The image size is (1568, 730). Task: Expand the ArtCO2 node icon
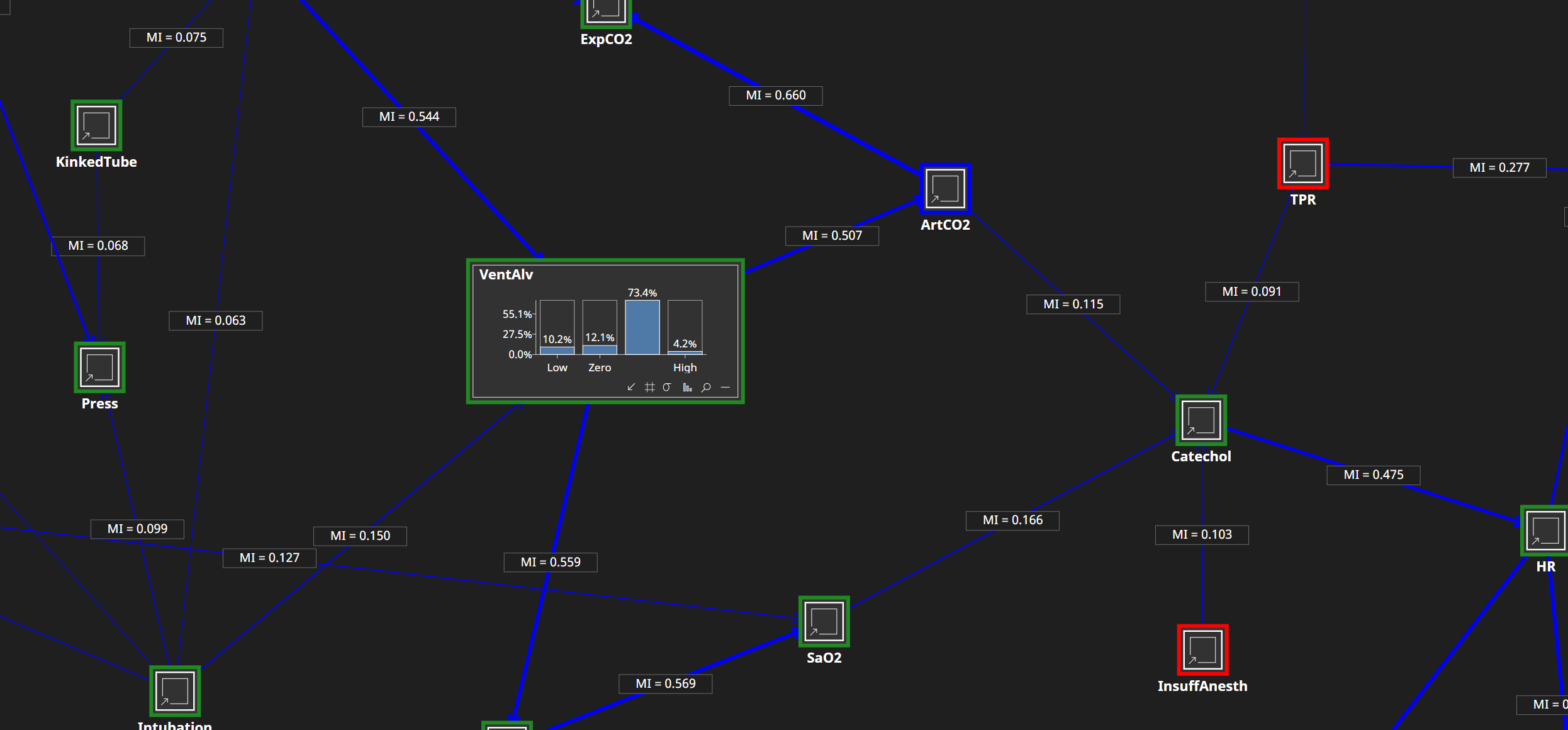945,189
